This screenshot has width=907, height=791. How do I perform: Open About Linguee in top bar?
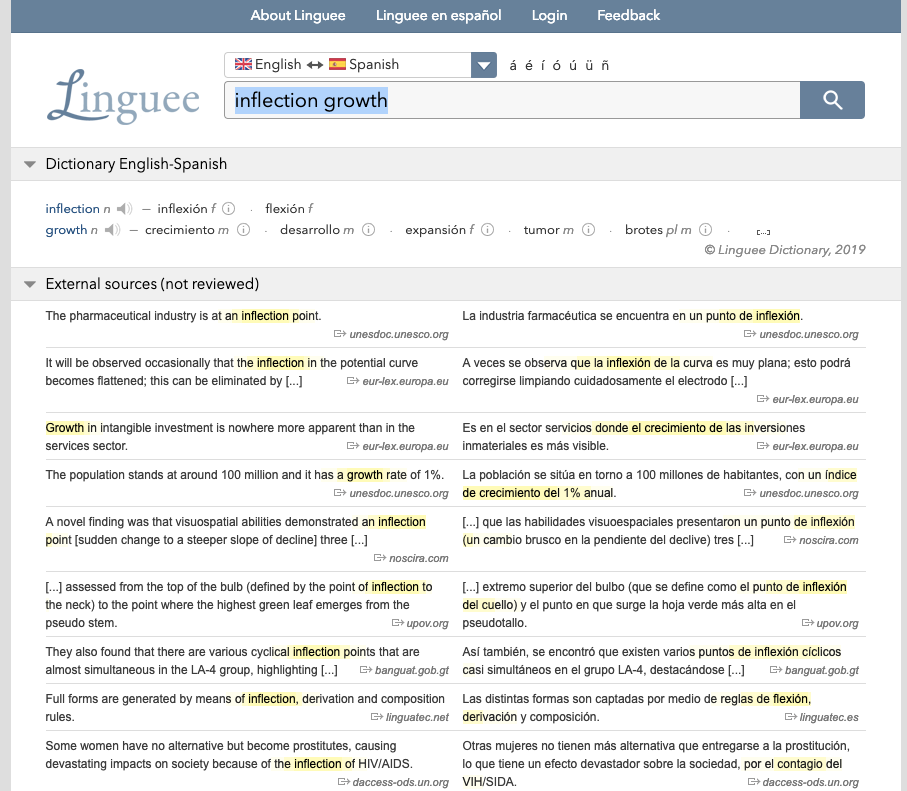pyautogui.click(x=297, y=15)
